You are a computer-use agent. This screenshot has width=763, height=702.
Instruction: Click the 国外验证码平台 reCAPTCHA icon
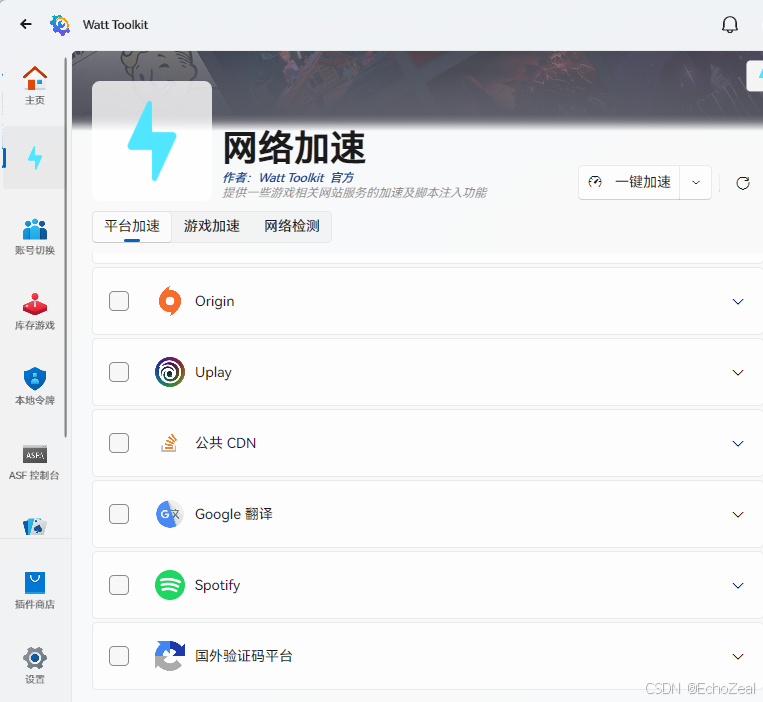tap(170, 656)
